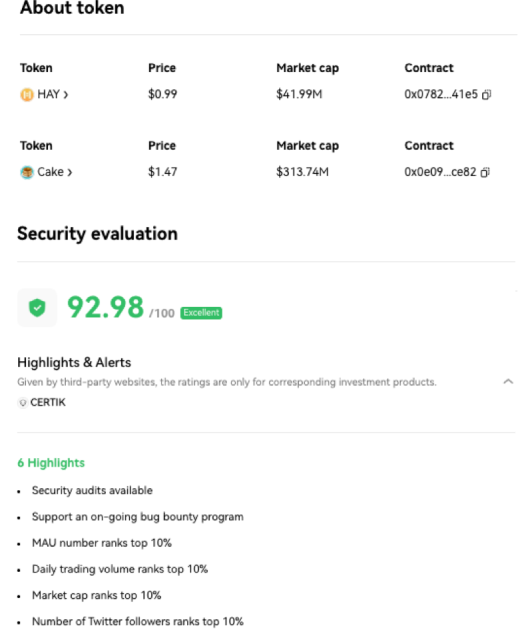
Task: Click the HAY token coin icon
Action: (x=27, y=94)
